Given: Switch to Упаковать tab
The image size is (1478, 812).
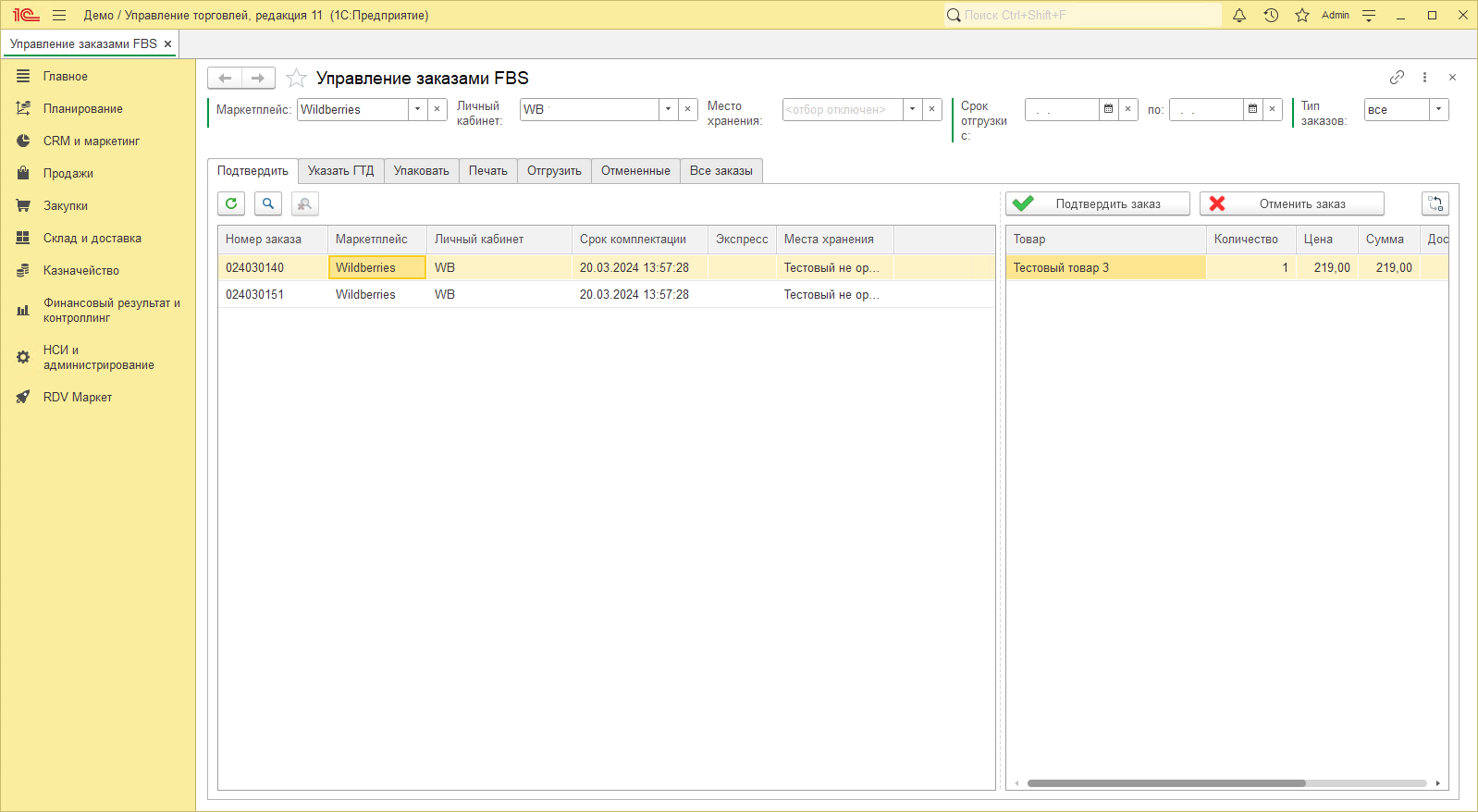Looking at the screenshot, I should pos(421,170).
